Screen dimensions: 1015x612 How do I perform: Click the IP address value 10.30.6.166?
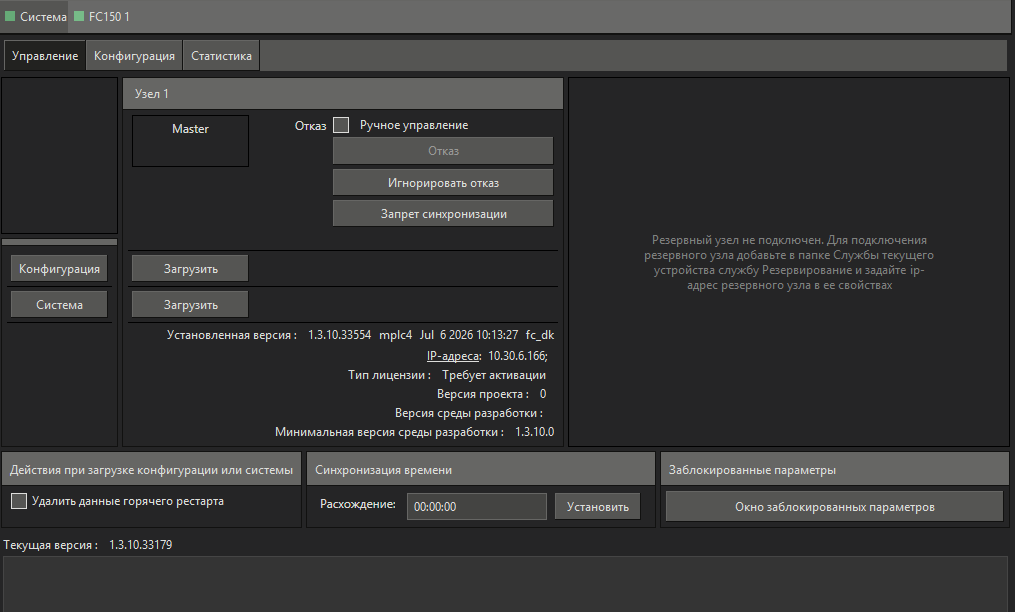[518, 356]
